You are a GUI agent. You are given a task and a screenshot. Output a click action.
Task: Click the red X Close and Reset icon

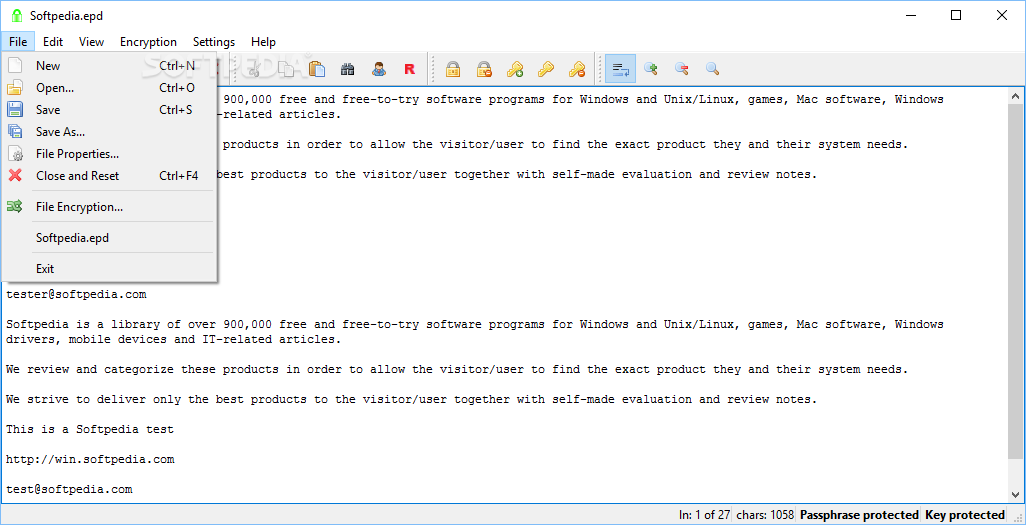[14, 175]
